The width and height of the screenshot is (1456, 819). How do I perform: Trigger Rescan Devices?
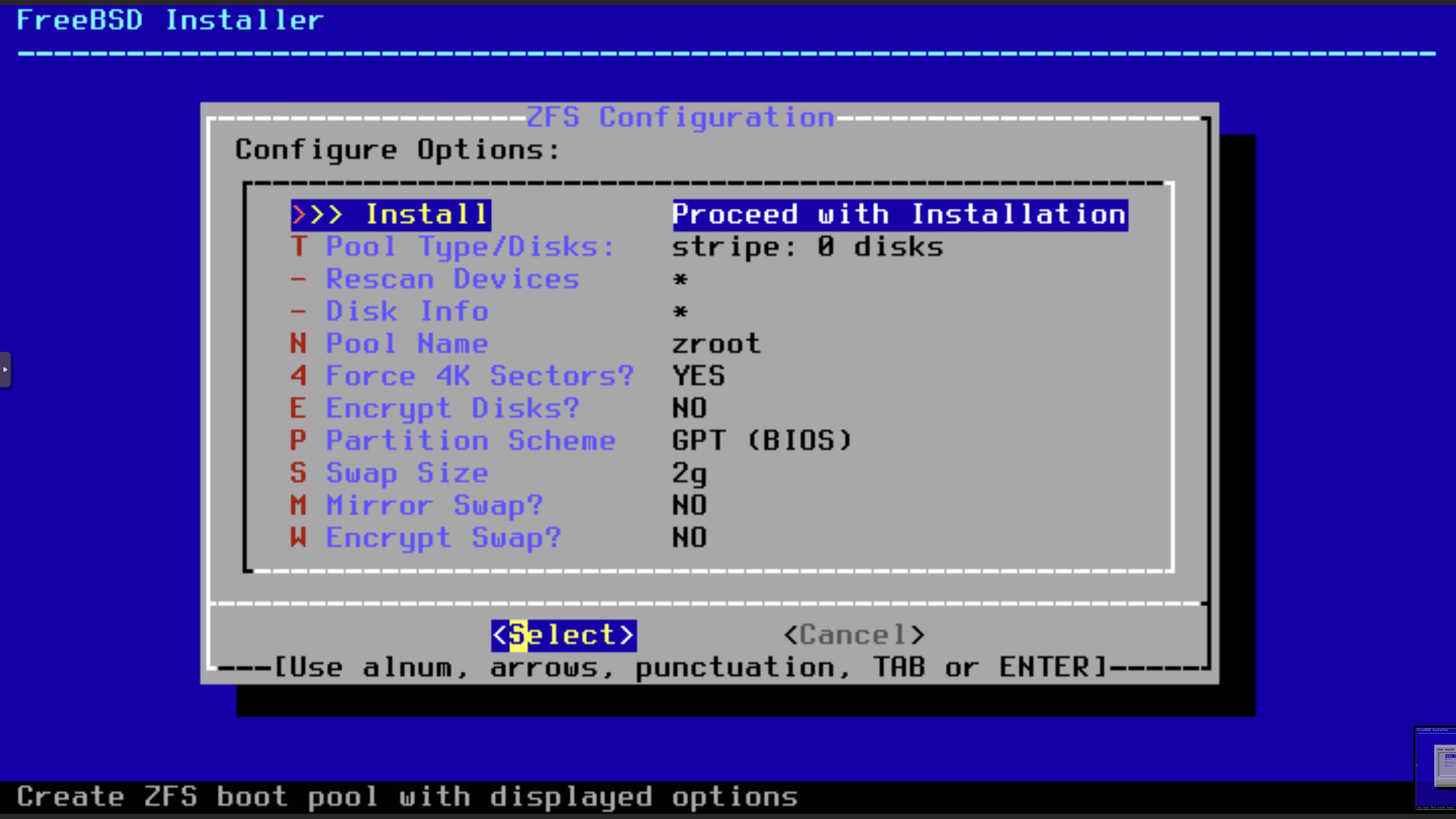[x=452, y=278]
